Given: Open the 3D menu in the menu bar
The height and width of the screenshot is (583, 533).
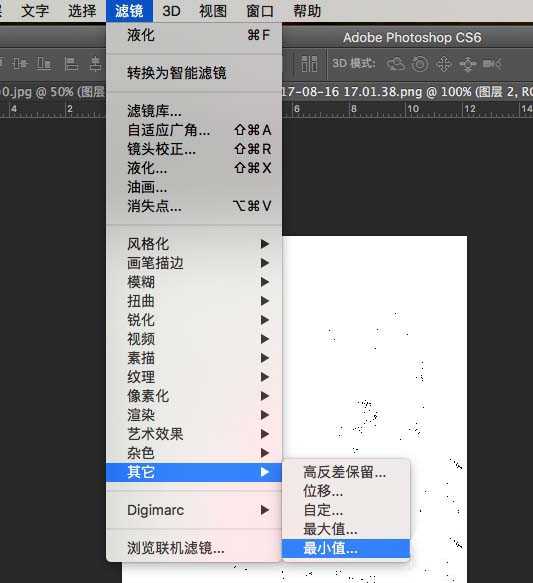Looking at the screenshot, I should pyautogui.click(x=172, y=10).
